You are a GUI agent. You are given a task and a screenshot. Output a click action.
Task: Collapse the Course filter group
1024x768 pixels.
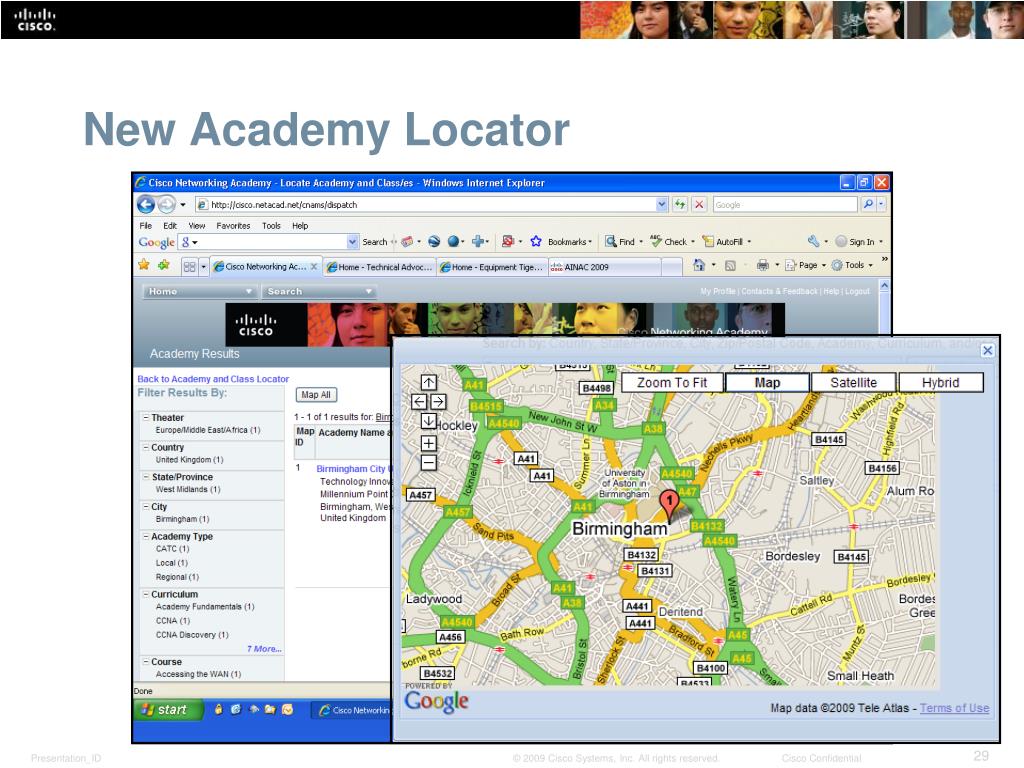[x=146, y=662]
